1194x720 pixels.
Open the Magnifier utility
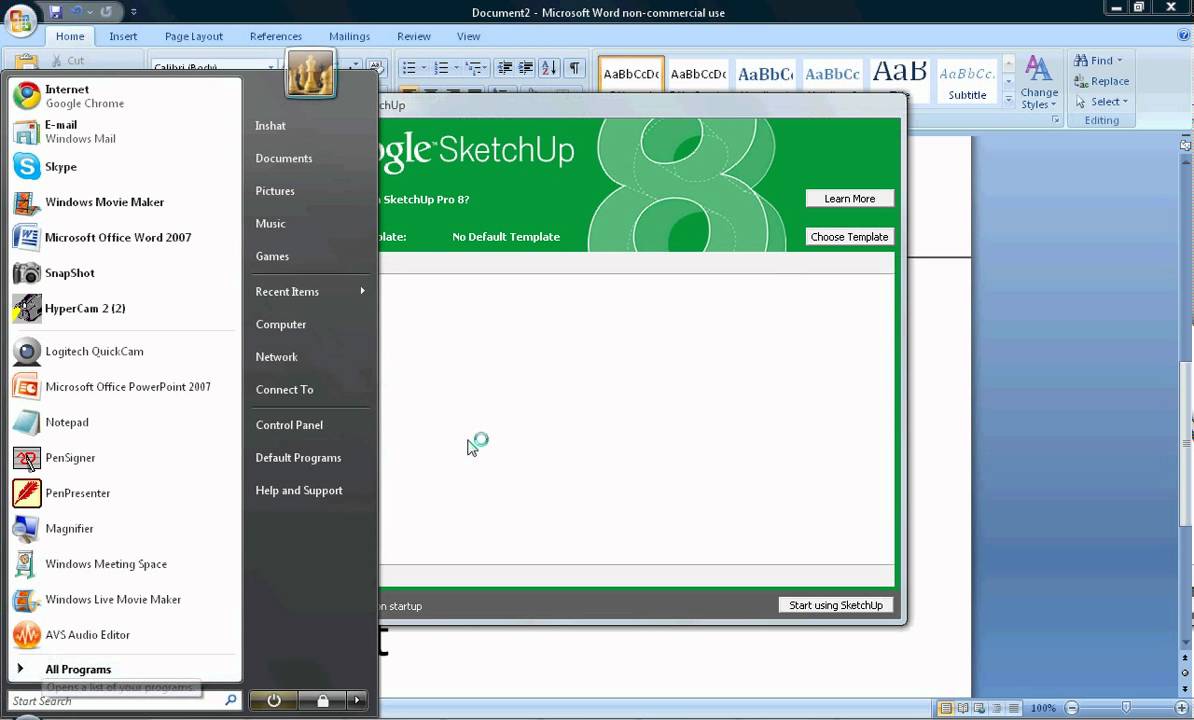(125, 528)
